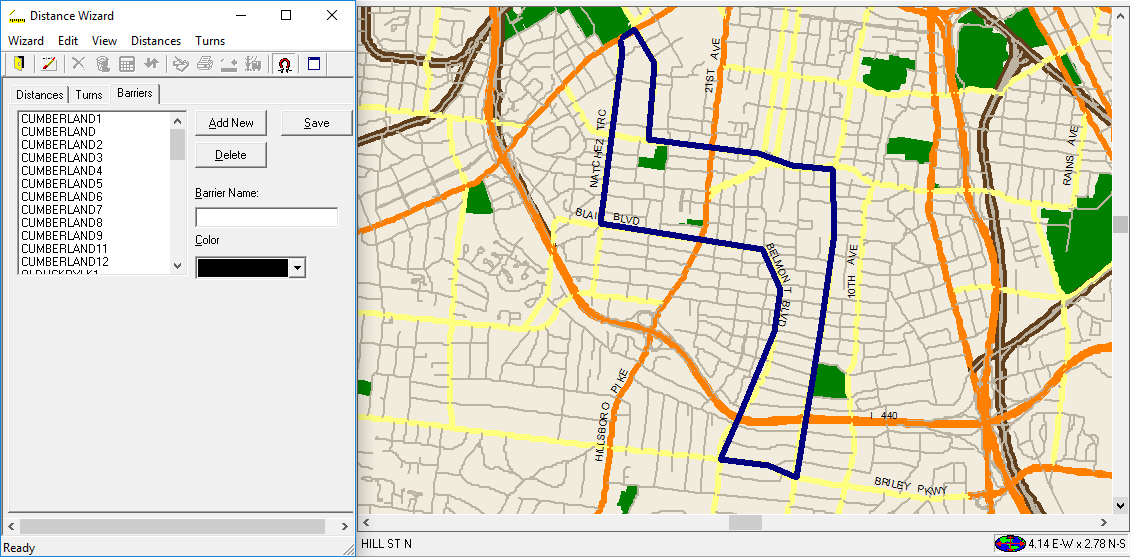Switch to the Turns tab
1130x557 pixels.
tap(89, 95)
